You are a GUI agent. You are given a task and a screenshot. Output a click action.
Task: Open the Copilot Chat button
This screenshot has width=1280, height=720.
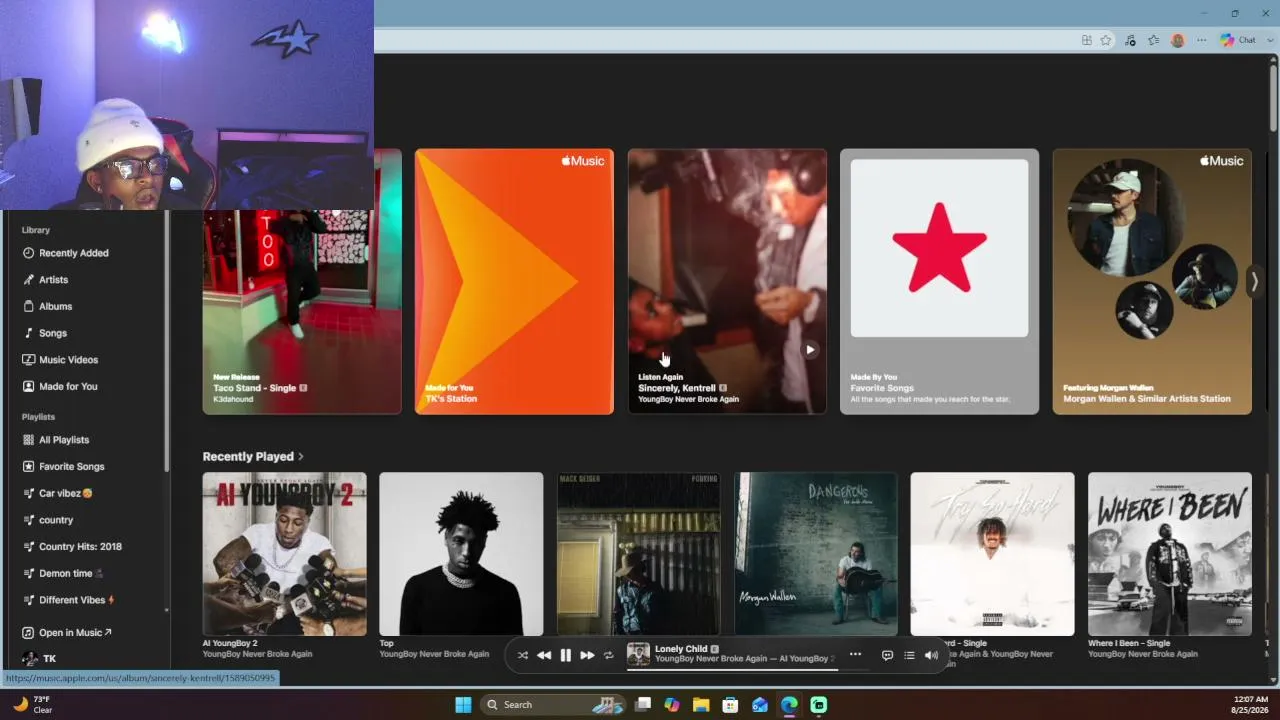1238,40
